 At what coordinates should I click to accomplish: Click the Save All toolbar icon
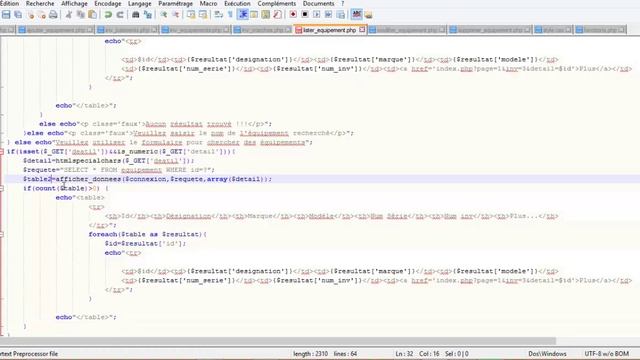[18, 15]
